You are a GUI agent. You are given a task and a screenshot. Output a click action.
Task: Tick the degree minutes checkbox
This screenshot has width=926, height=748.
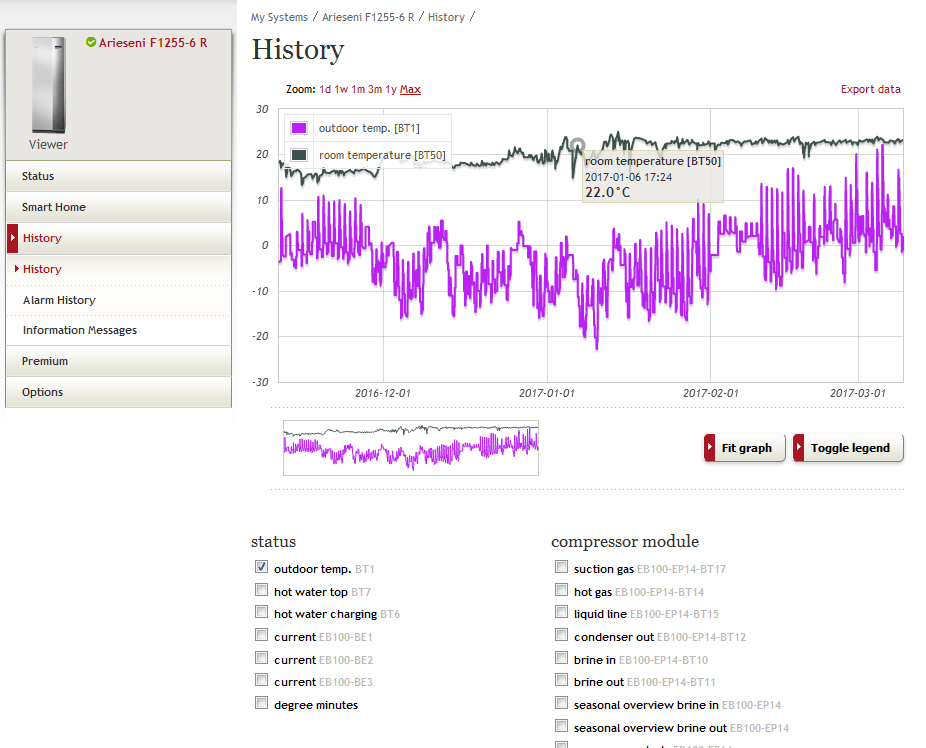click(262, 704)
